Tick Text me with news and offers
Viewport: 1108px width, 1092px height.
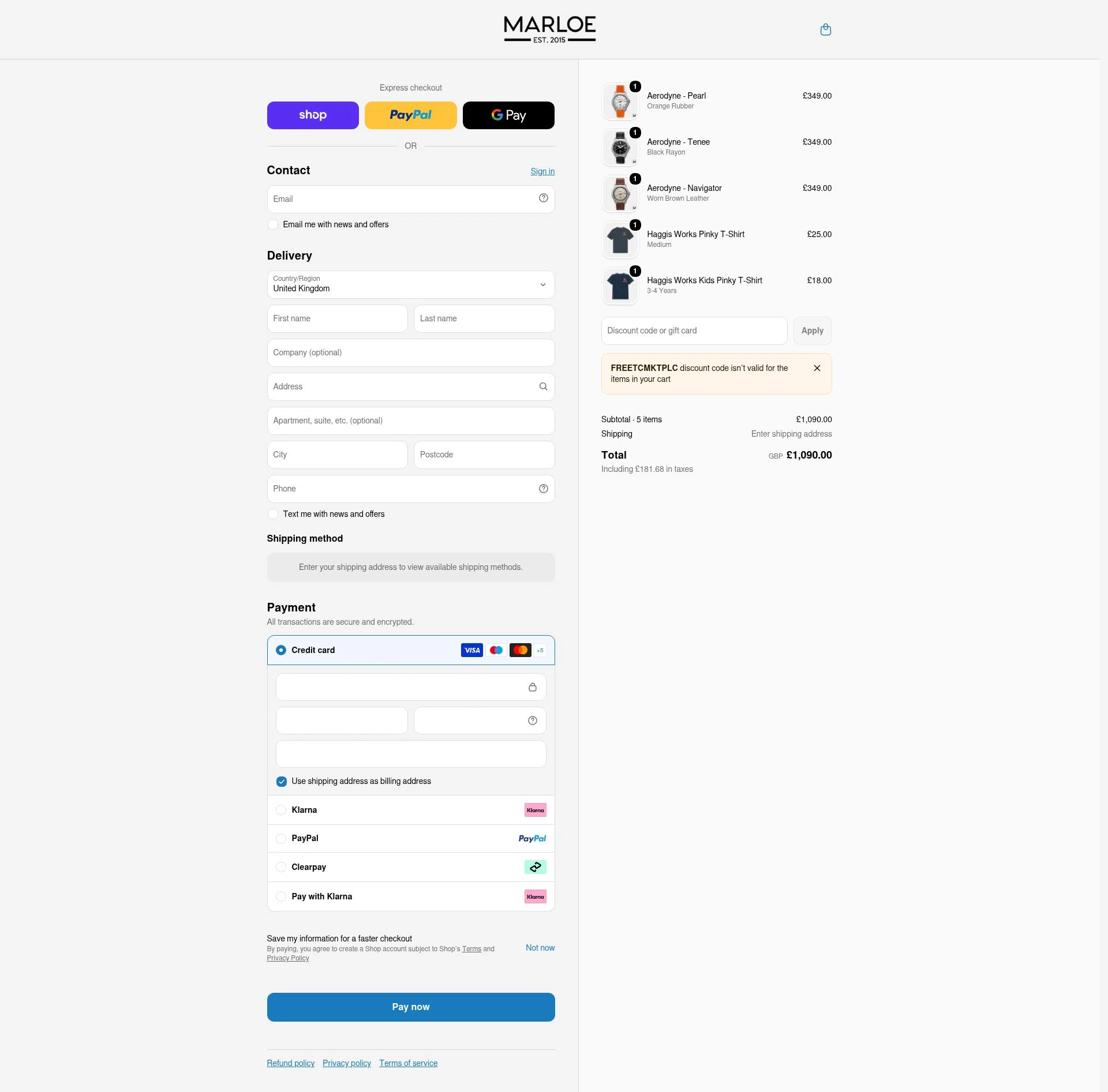pyautogui.click(x=273, y=514)
